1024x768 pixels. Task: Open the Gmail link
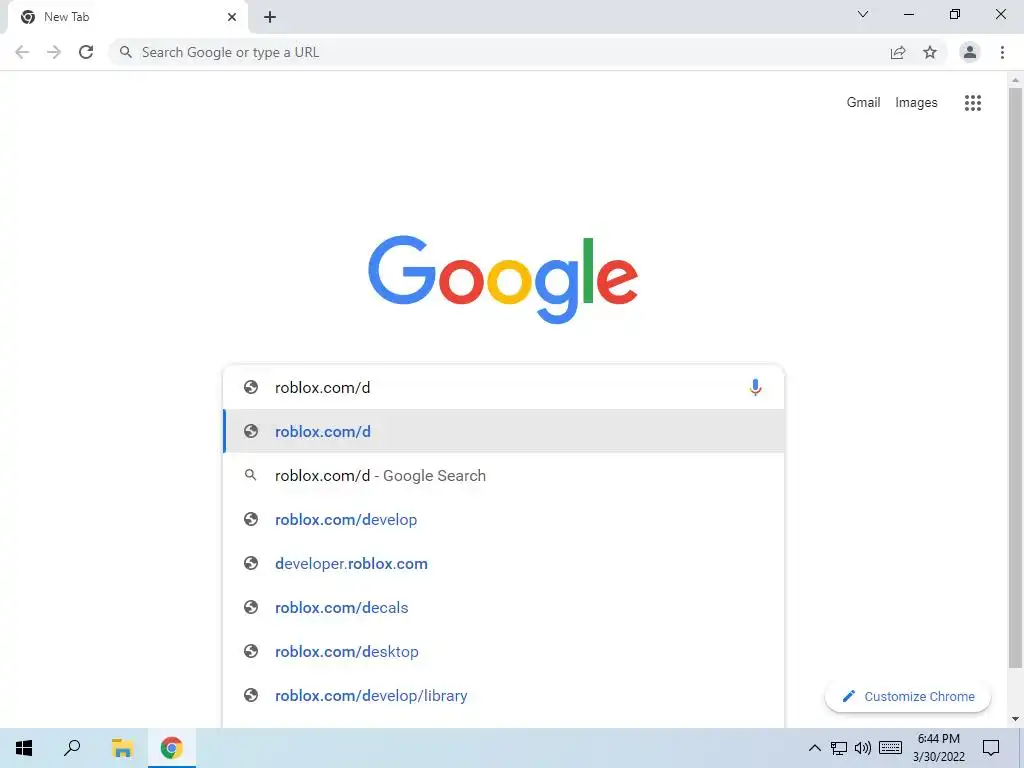tap(863, 103)
